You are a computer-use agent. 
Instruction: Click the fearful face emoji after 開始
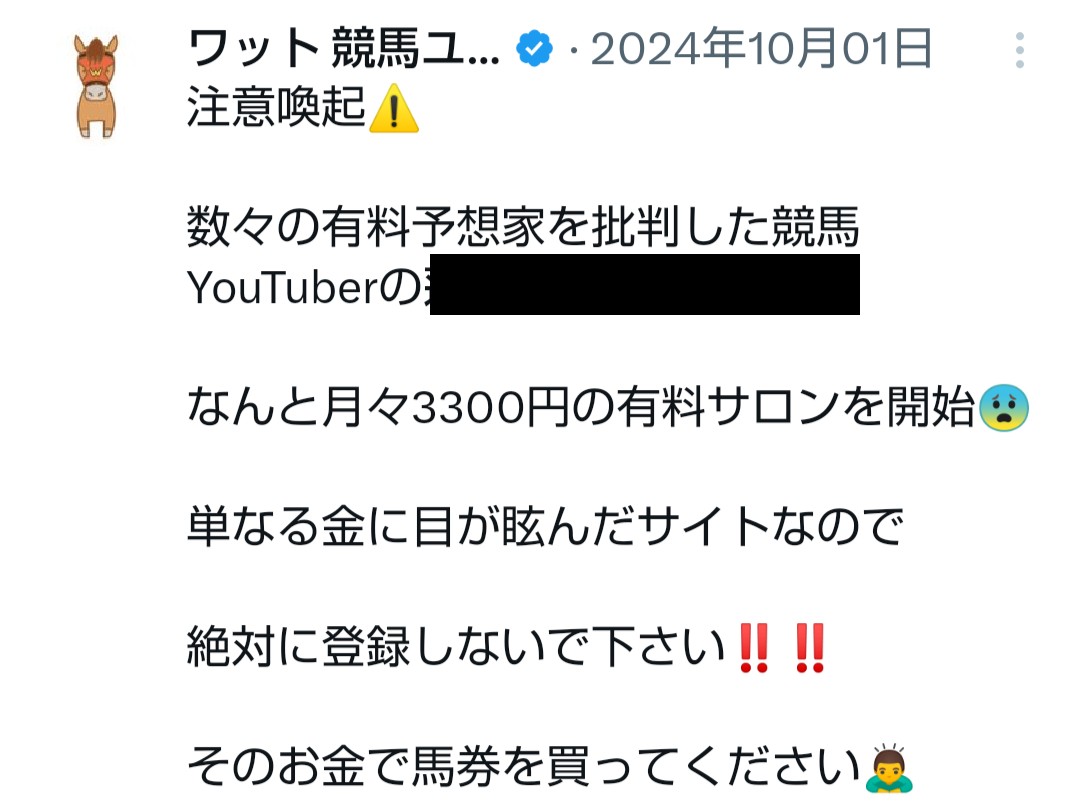click(1004, 407)
